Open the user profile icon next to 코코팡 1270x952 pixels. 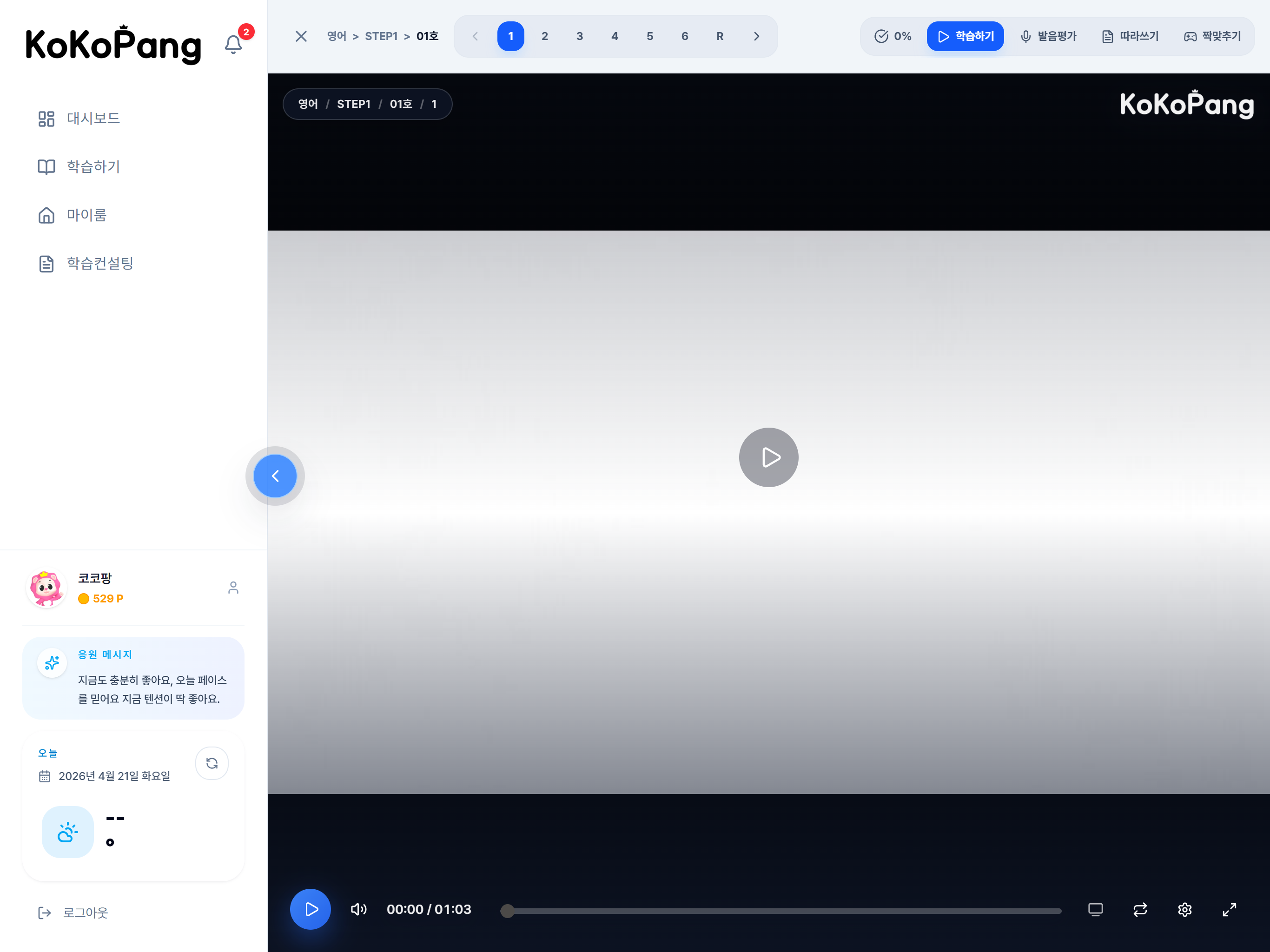pyautogui.click(x=233, y=588)
